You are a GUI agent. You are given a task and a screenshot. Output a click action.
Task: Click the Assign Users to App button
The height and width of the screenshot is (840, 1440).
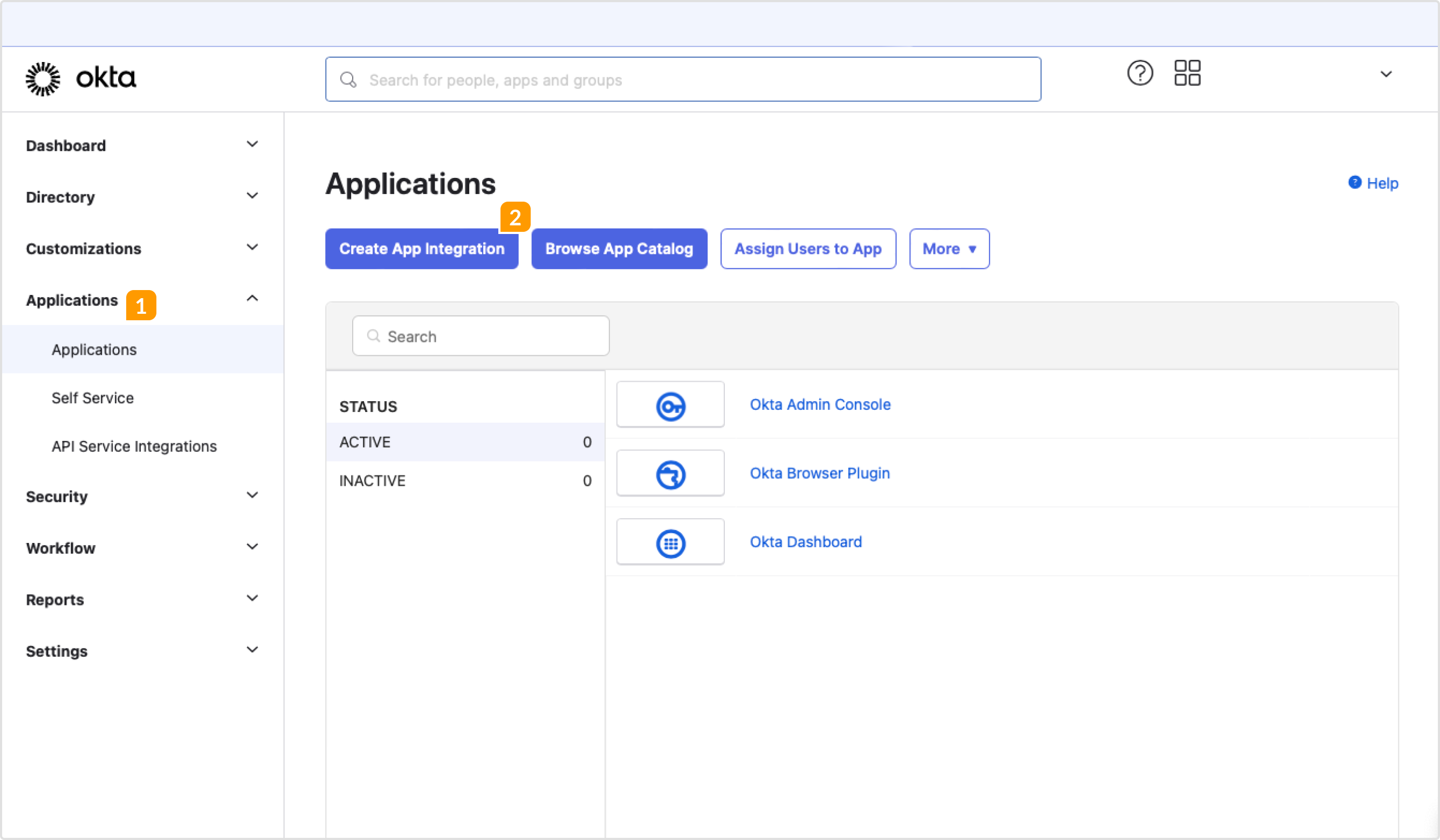tap(807, 248)
